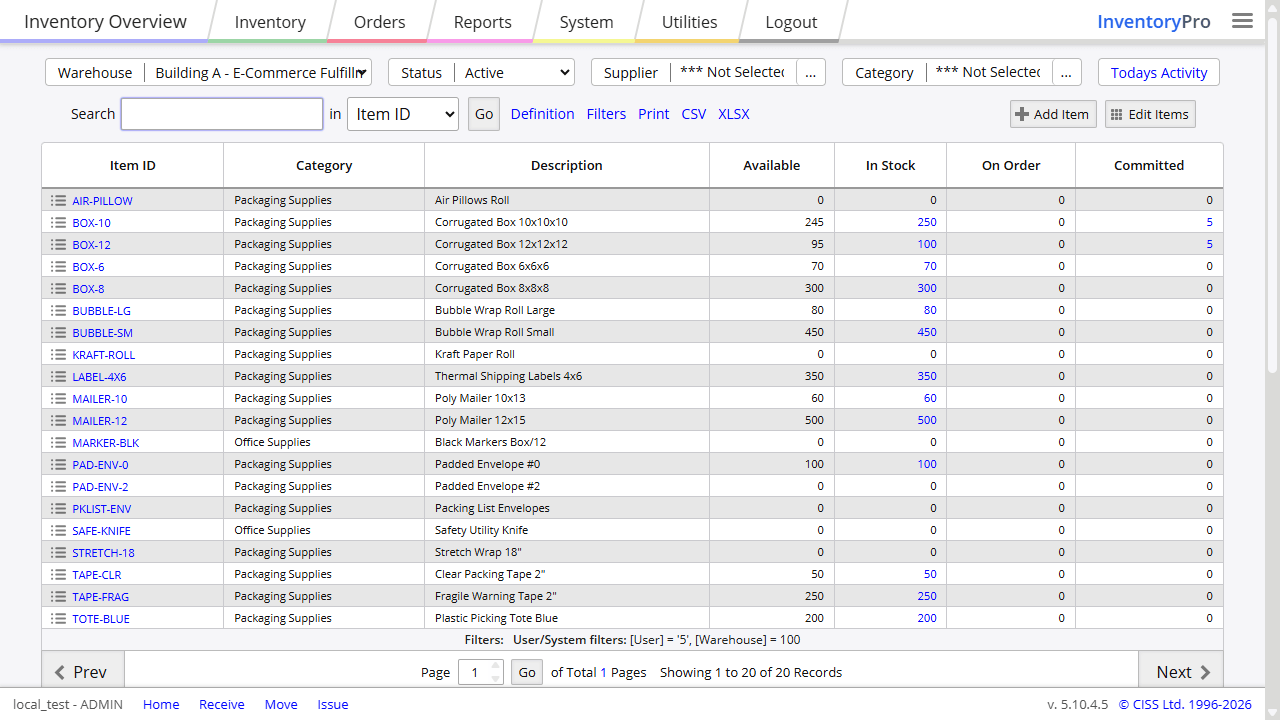Expand the Warehouse dropdown

point(260,72)
